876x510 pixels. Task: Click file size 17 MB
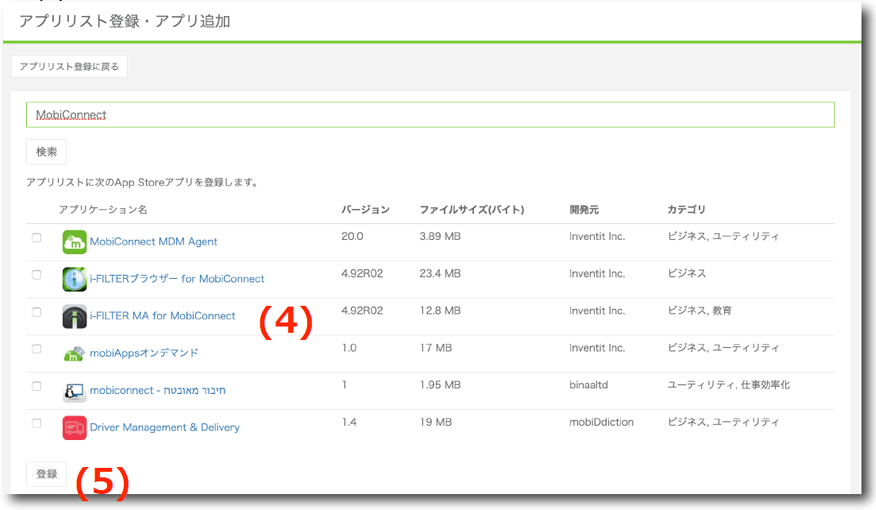click(436, 348)
